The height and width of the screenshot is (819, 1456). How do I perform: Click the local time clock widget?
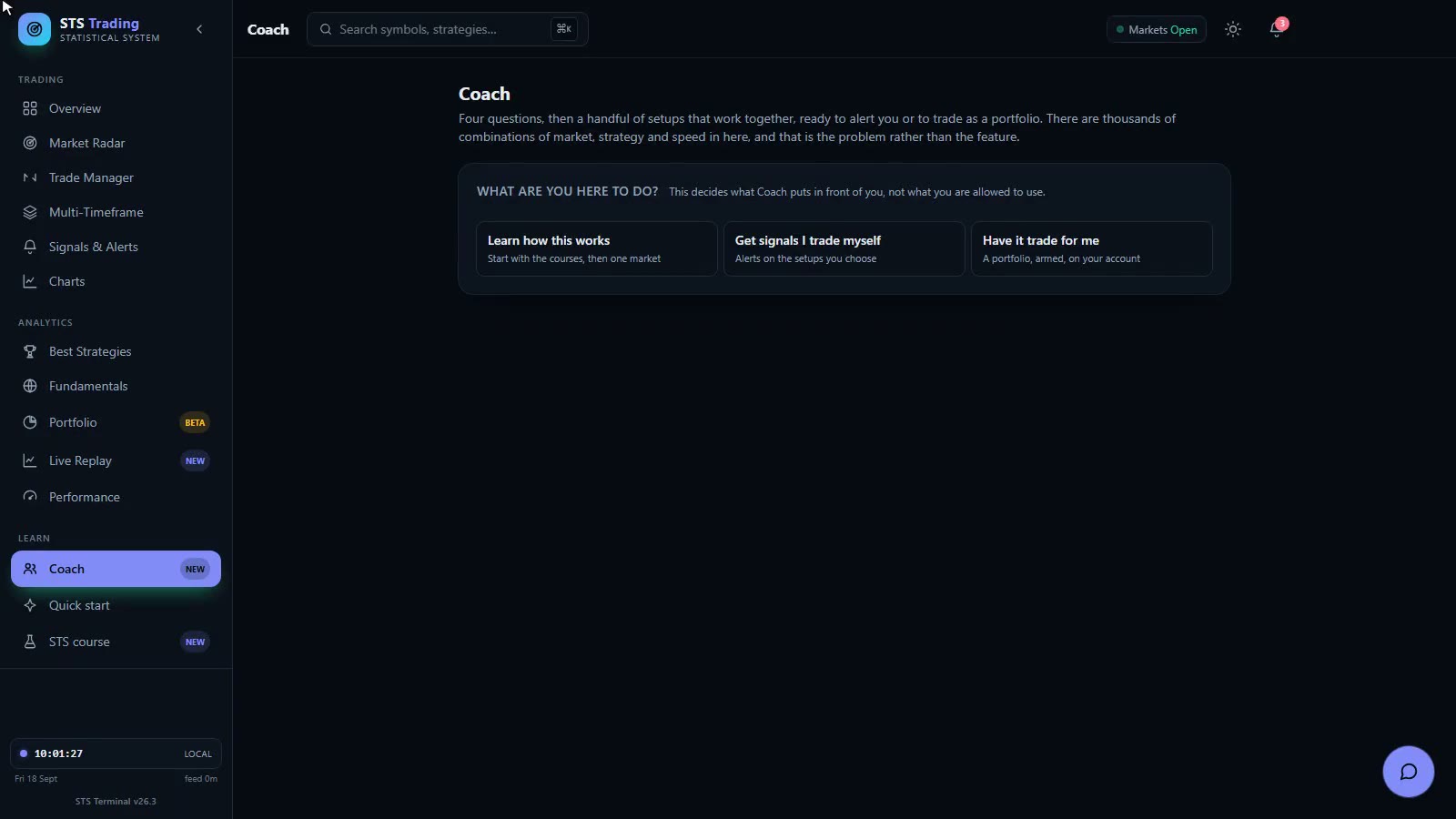[x=116, y=753]
